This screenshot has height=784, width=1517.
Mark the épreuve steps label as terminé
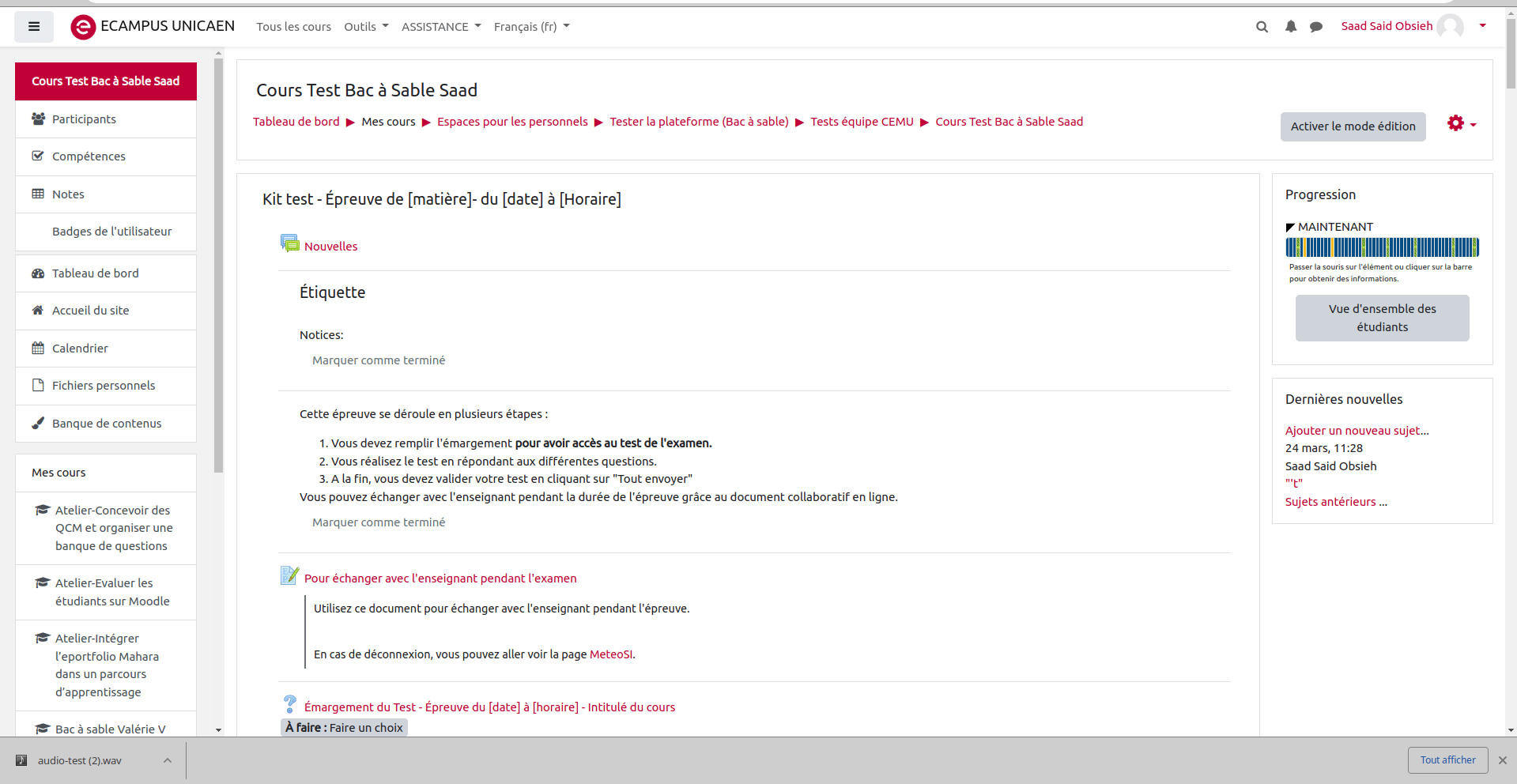click(x=378, y=522)
